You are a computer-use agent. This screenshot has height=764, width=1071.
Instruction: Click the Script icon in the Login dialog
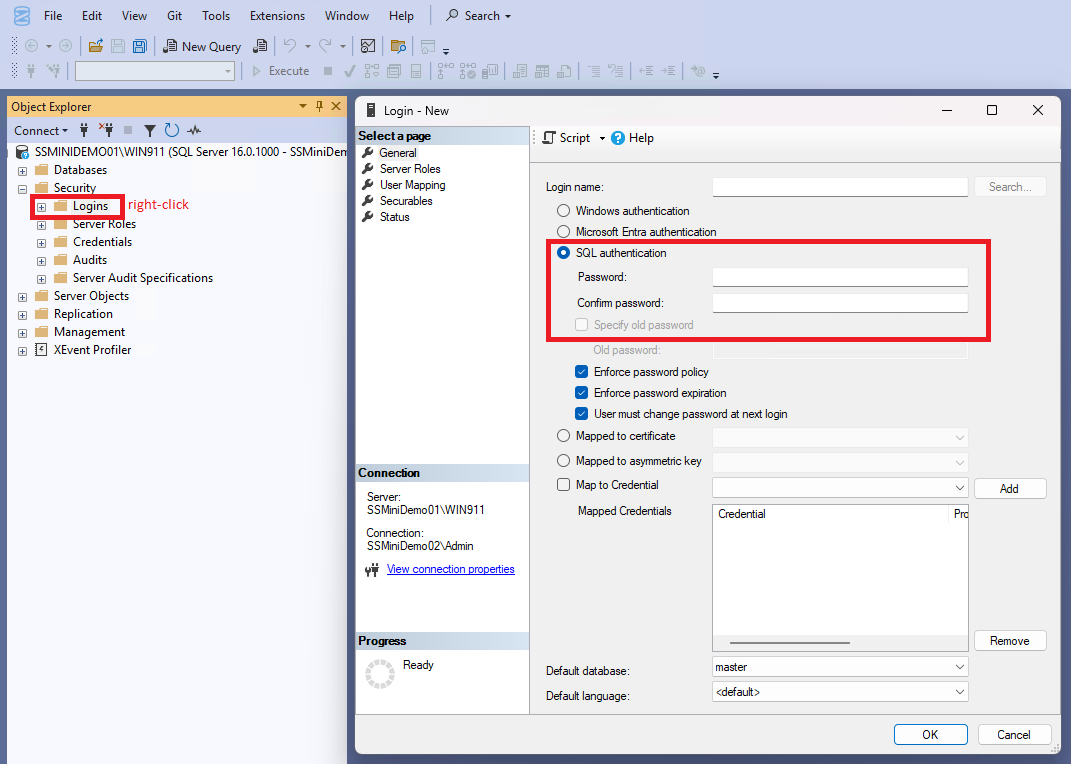[549, 138]
